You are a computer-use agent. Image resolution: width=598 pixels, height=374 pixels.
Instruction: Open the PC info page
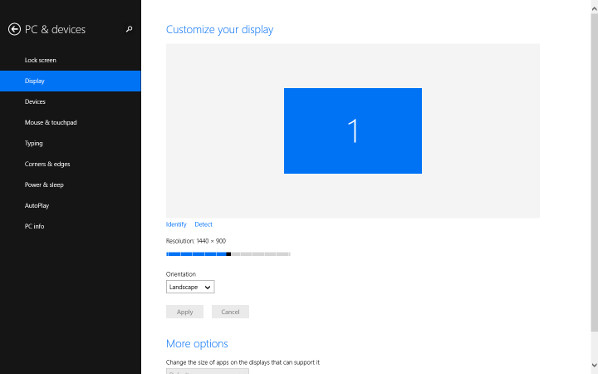(70, 226)
